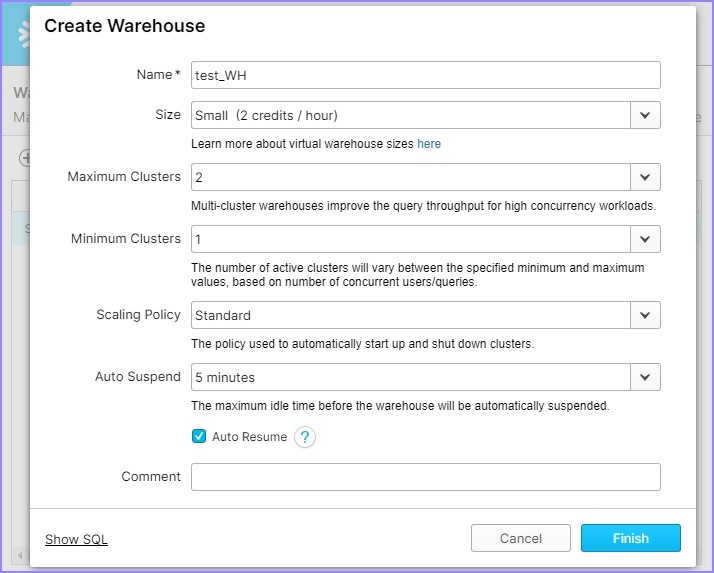The width and height of the screenshot is (714, 573).
Task: Click the Name input field
Action: pyautogui.click(x=425, y=75)
